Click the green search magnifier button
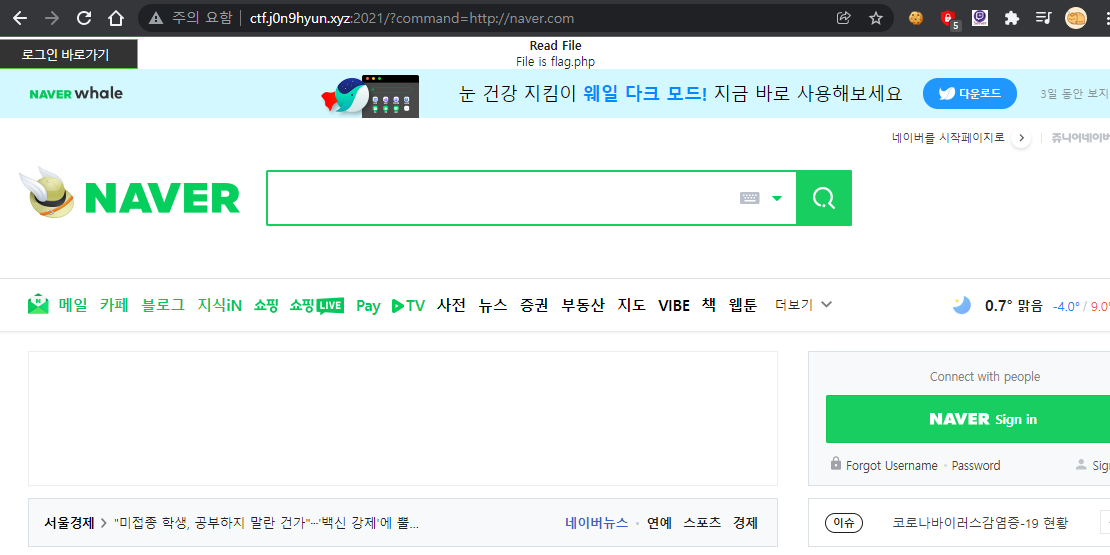Viewport: 1110px width, 555px height. (824, 198)
